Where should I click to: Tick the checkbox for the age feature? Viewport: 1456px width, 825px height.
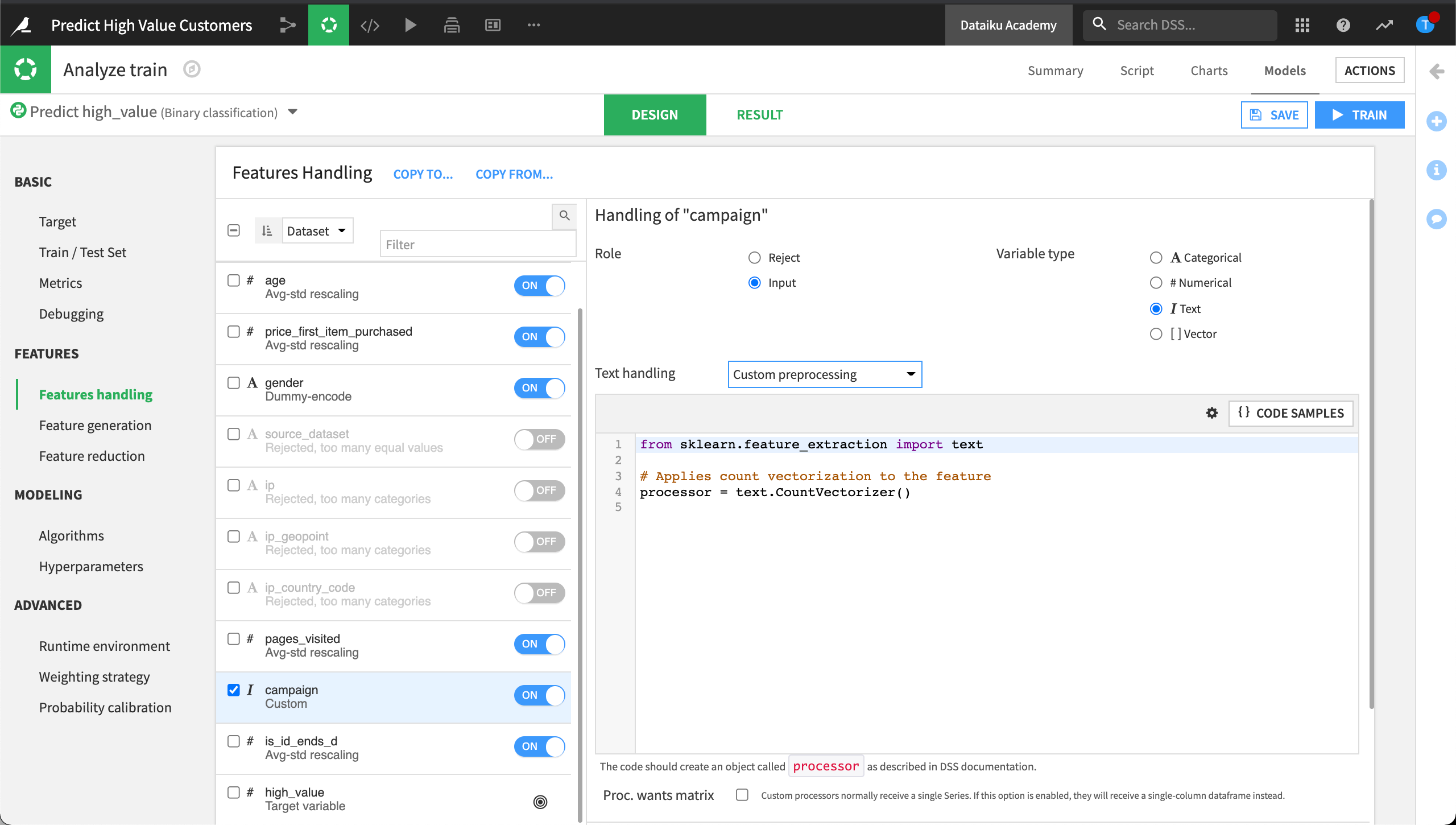point(234,280)
